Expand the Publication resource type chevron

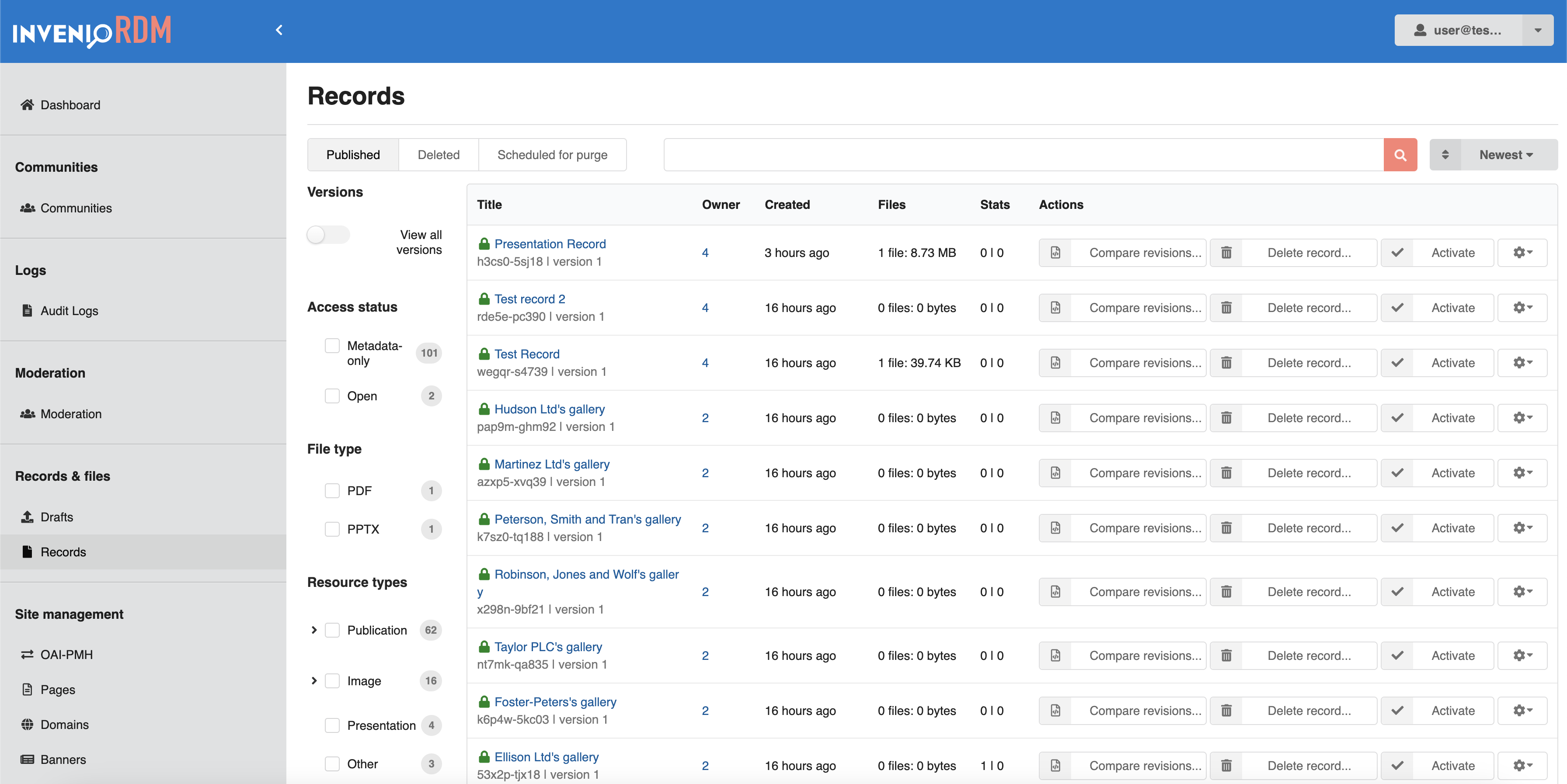click(x=314, y=630)
